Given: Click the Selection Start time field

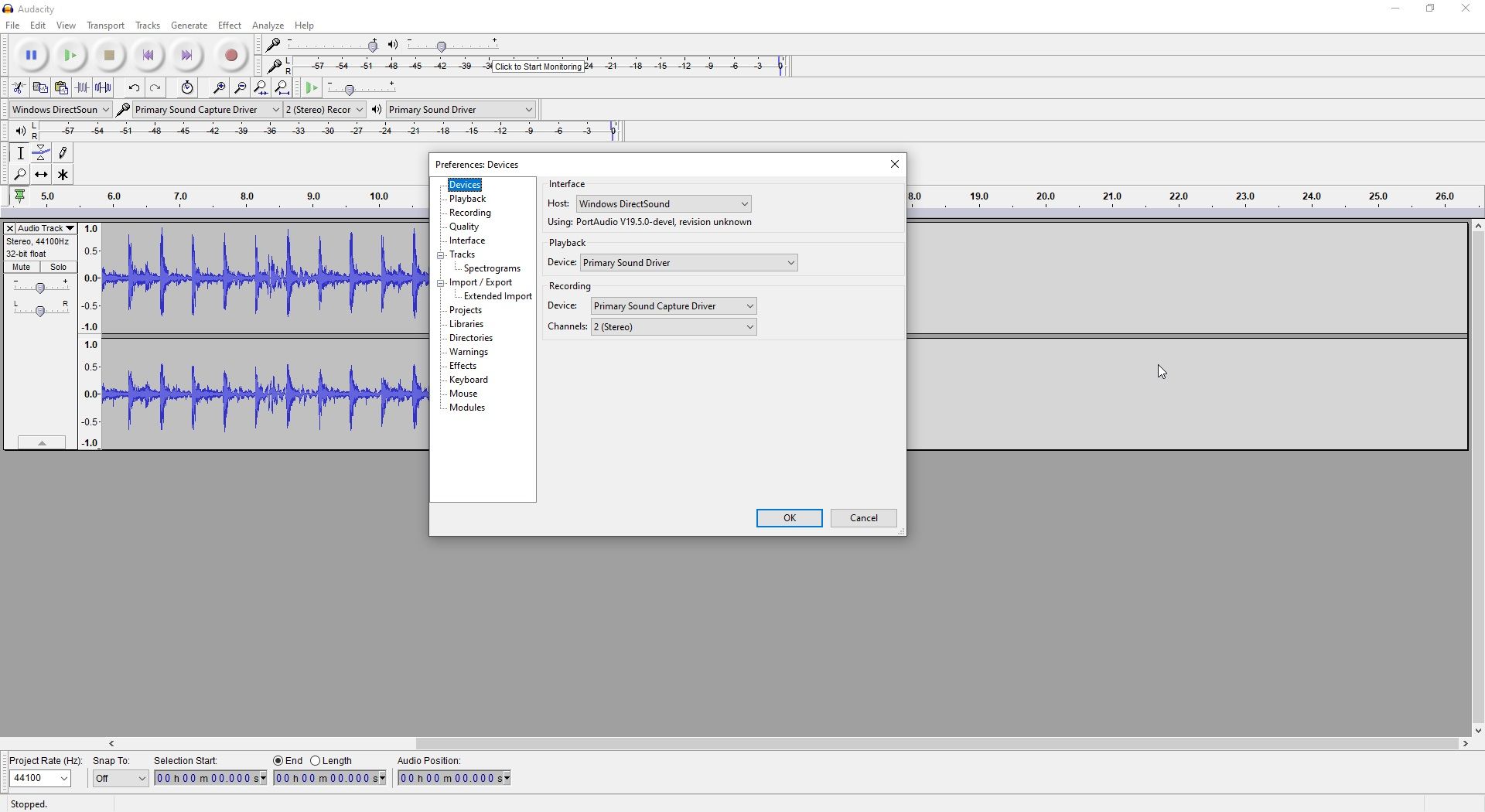Looking at the screenshot, I should [x=211, y=779].
